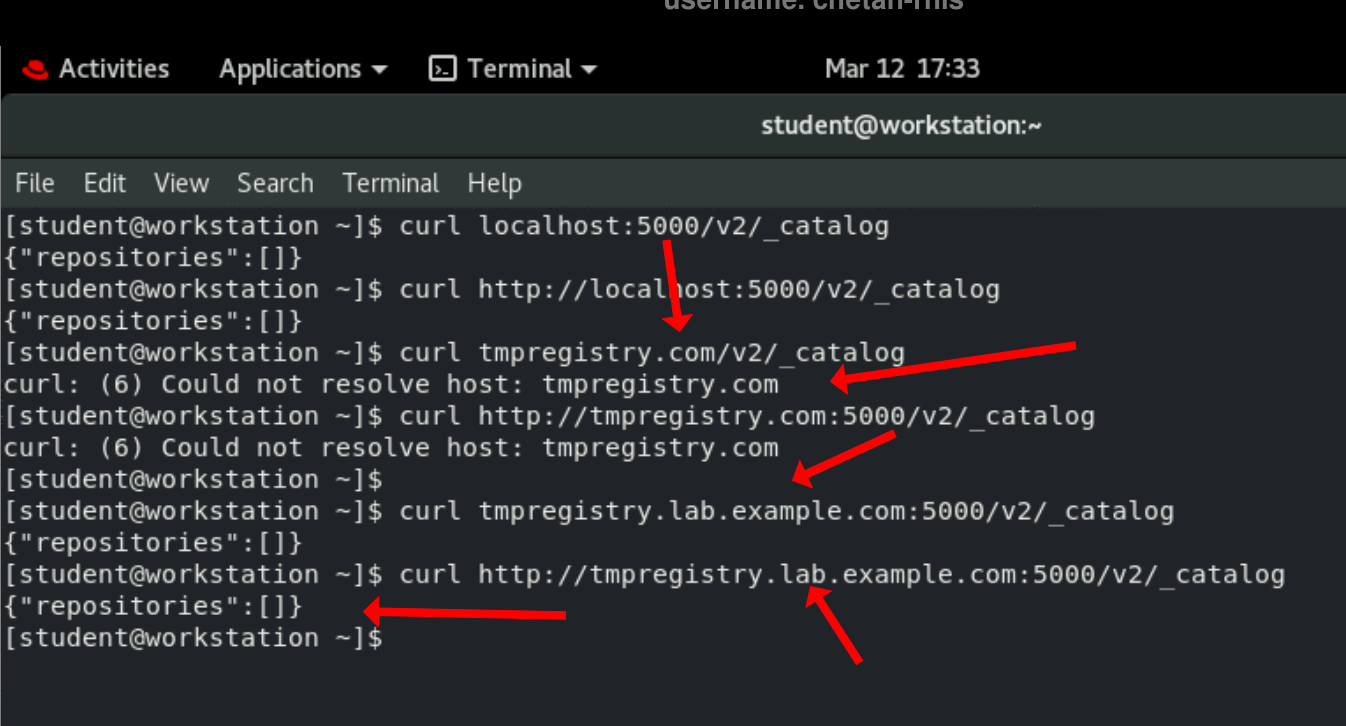Open the Terminal menu in the menu bar

[390, 183]
